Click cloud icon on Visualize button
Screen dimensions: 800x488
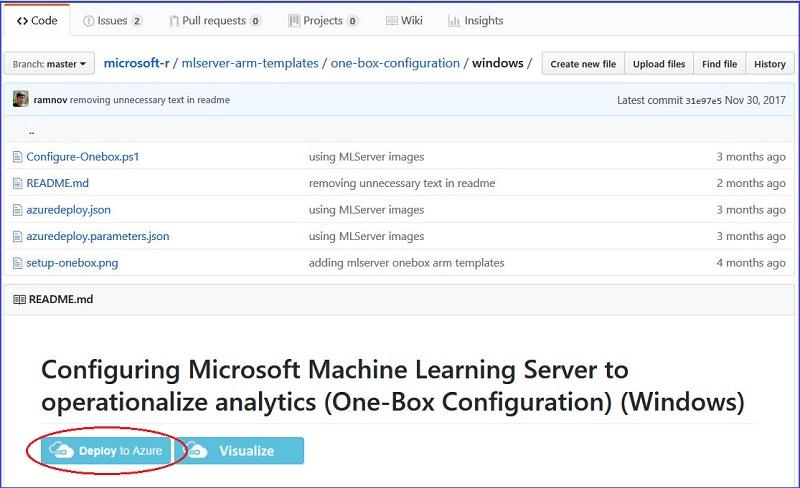[197, 450]
